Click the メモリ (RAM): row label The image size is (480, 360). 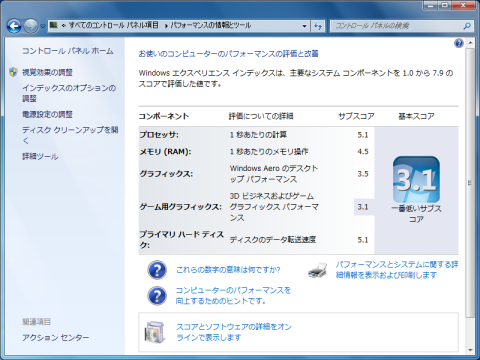165,152
